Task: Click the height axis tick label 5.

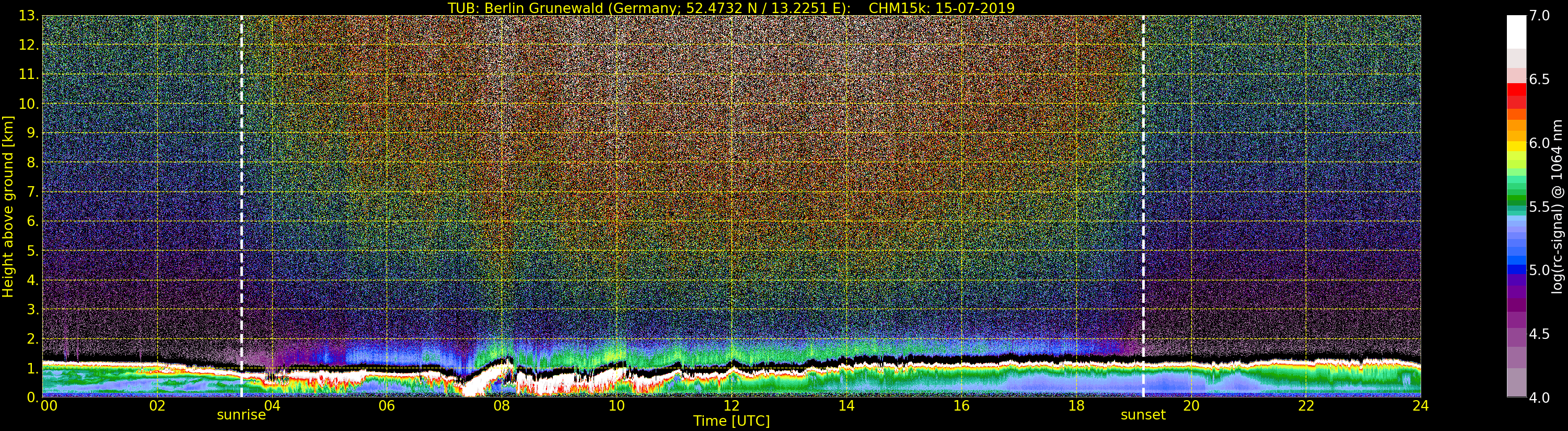Action: 33,251
